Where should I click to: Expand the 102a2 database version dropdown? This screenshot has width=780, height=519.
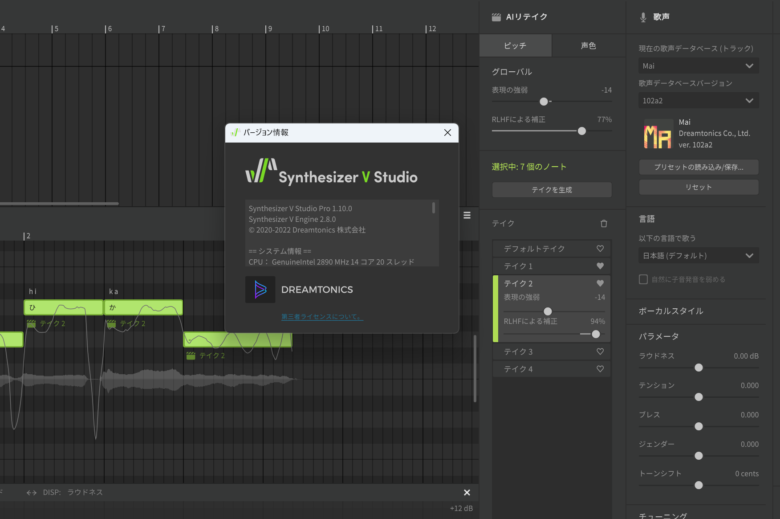click(x=698, y=100)
